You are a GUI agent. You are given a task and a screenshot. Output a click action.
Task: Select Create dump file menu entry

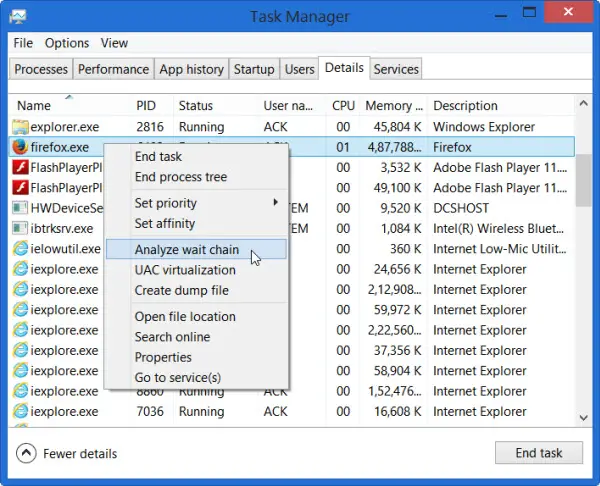[182, 290]
